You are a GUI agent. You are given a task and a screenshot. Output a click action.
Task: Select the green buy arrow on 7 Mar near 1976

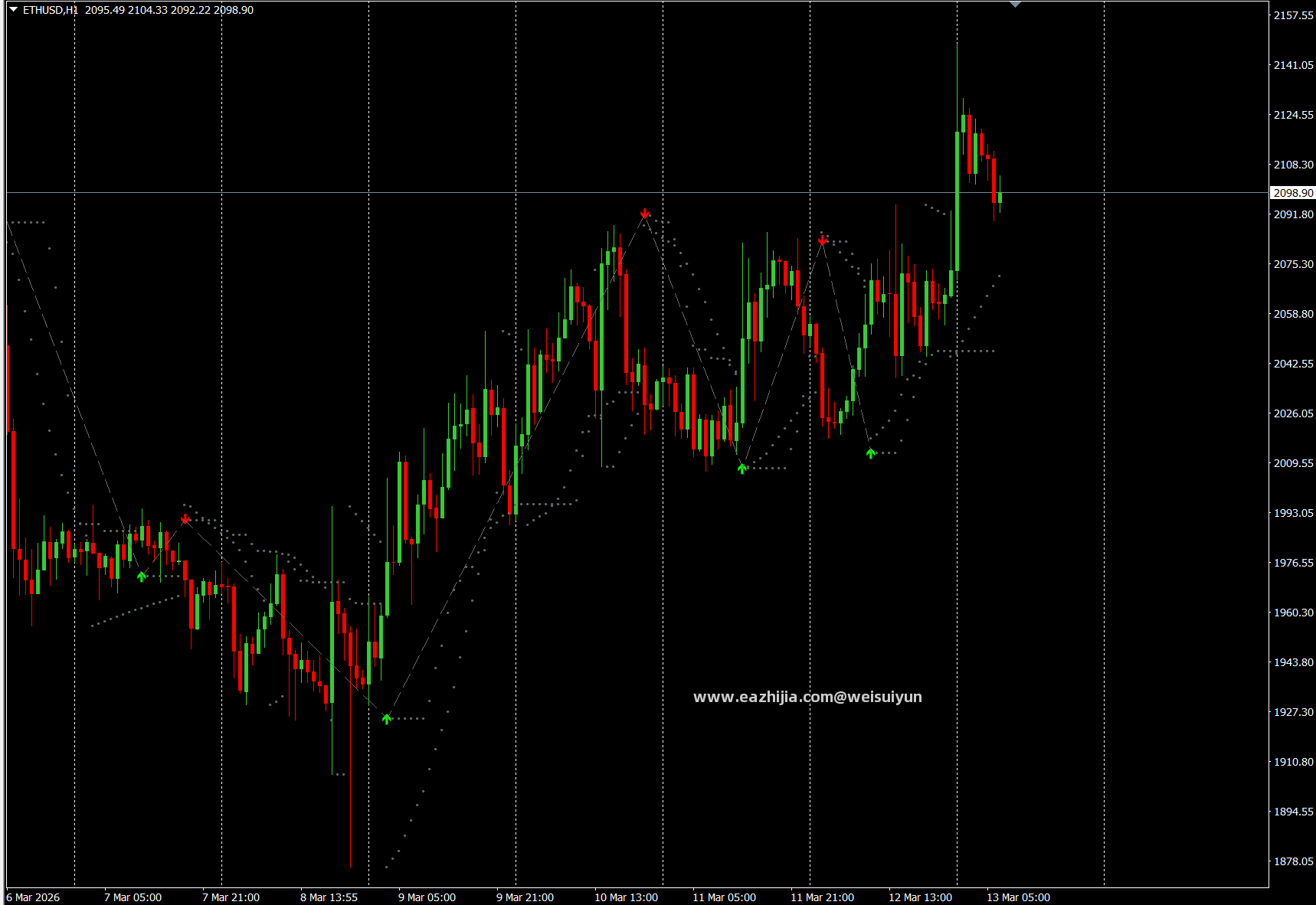coord(141,576)
